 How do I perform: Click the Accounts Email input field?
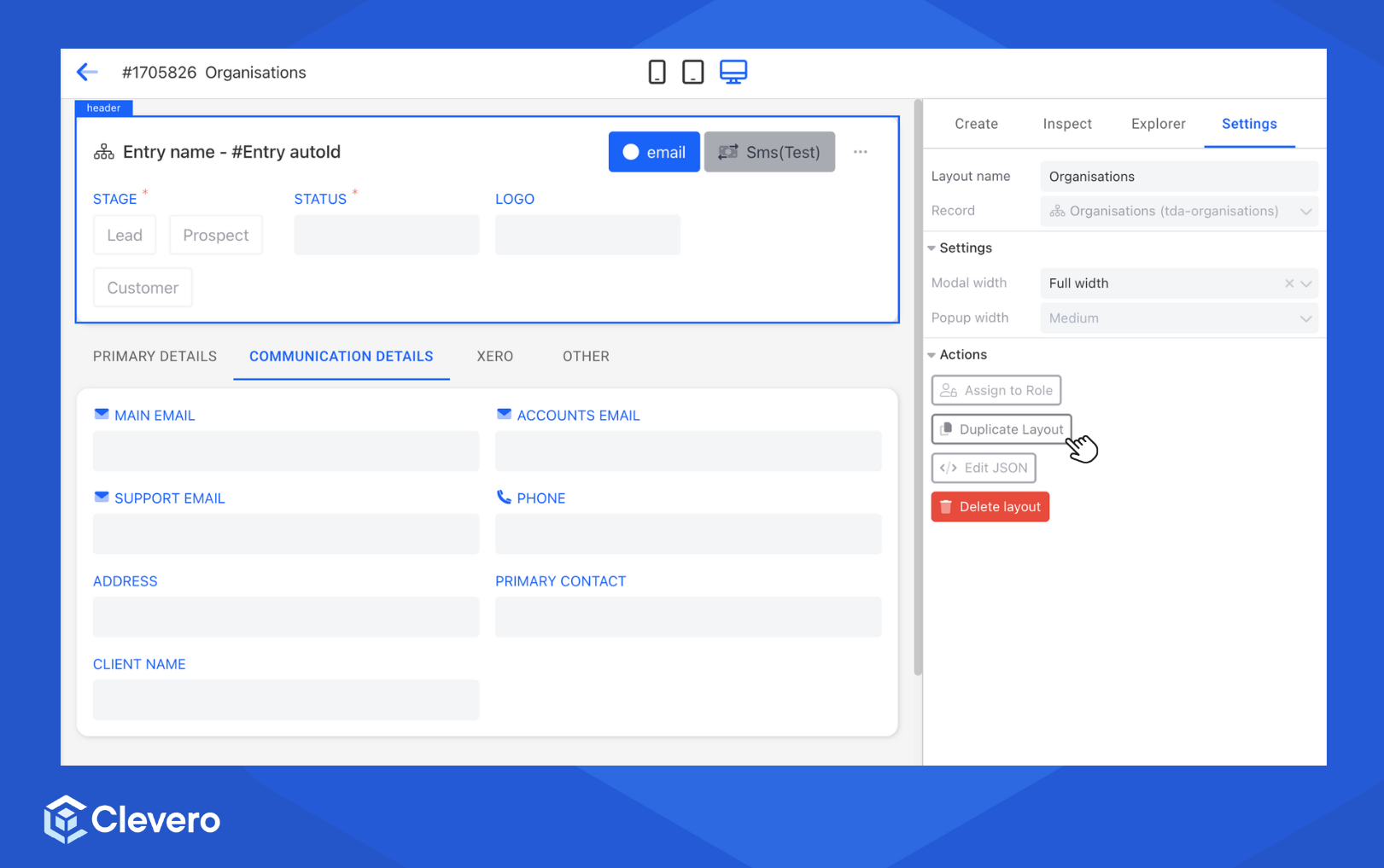click(688, 451)
